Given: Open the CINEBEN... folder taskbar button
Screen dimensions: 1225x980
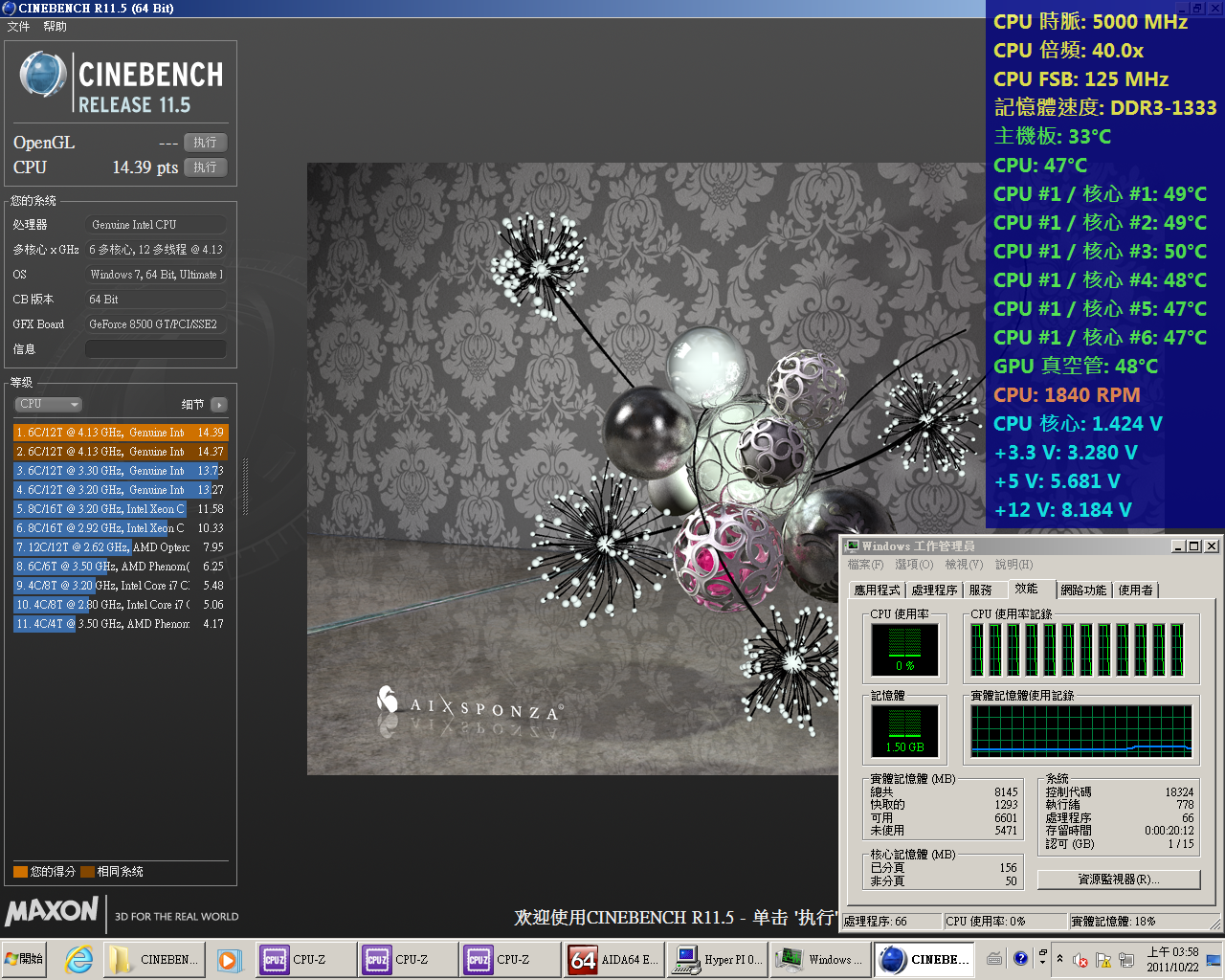Looking at the screenshot, I should pyautogui.click(x=155, y=959).
